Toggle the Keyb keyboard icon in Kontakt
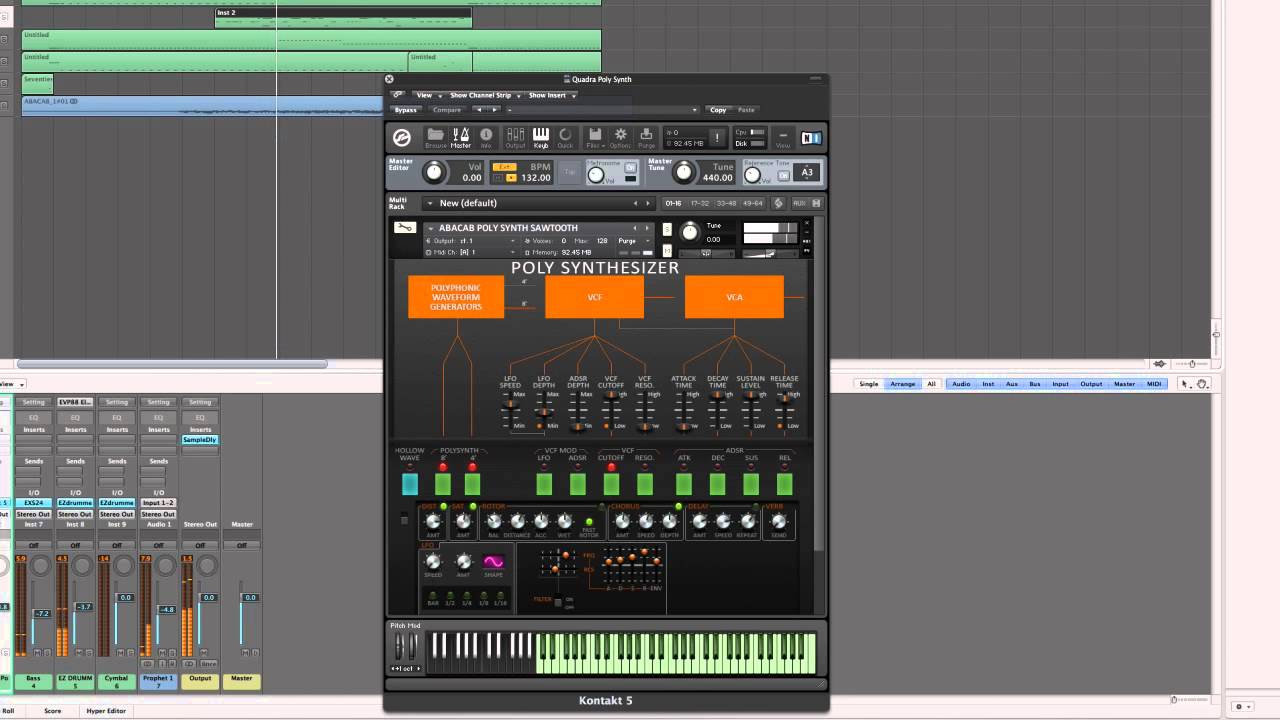Viewport: 1280px width, 720px height. click(x=541, y=137)
